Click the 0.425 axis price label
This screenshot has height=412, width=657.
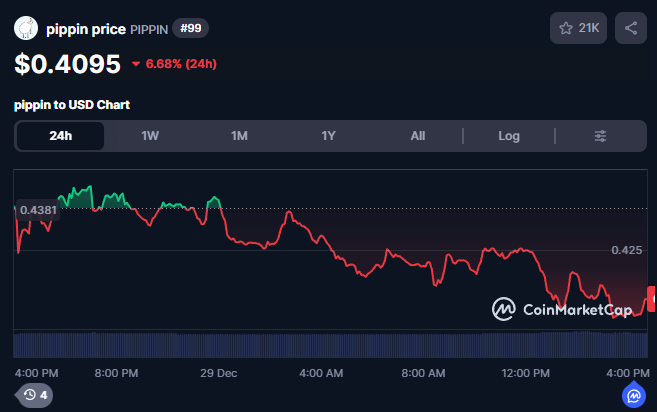point(626,250)
